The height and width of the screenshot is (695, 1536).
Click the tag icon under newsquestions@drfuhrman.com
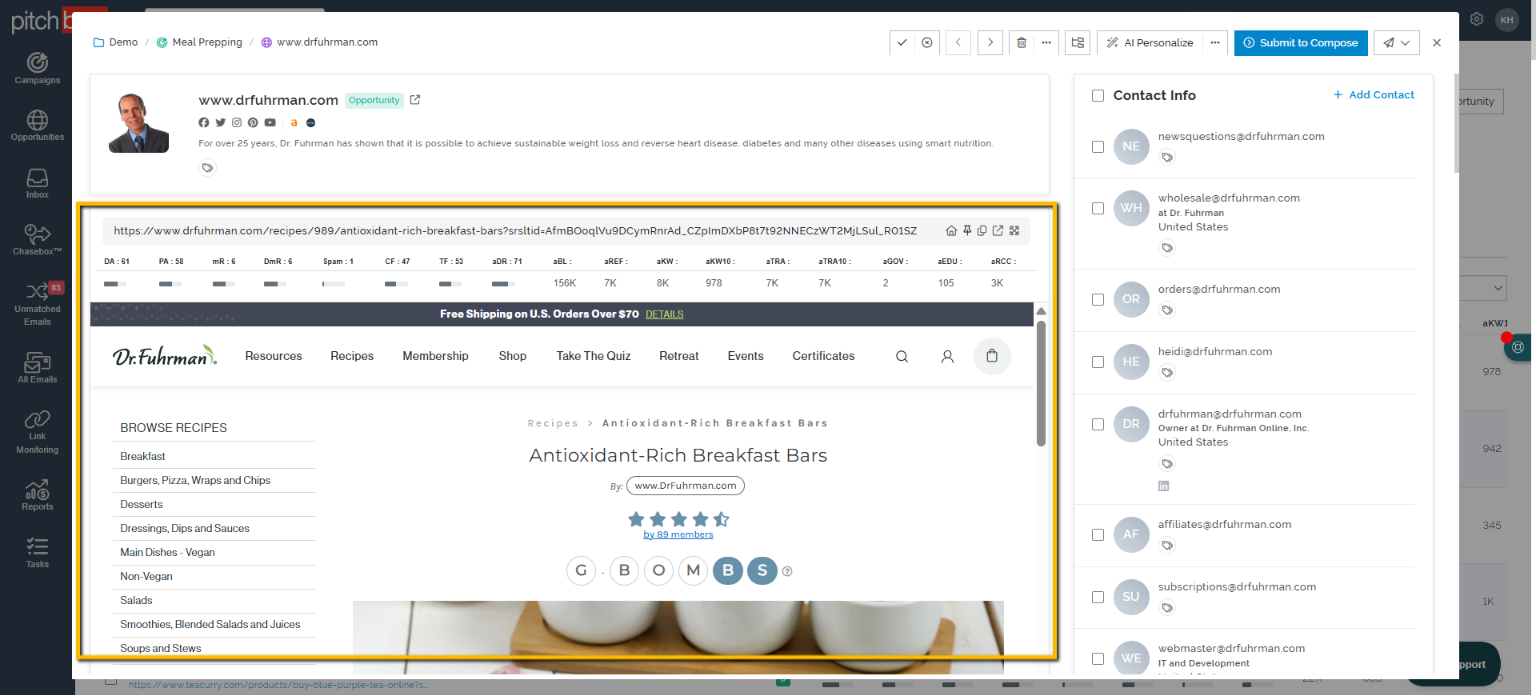click(x=1167, y=158)
